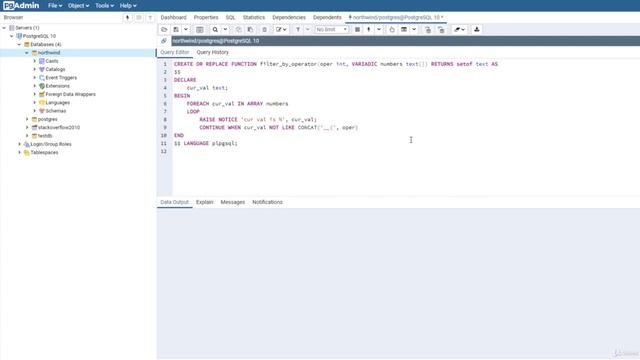Switch to the Query Editor tab

[175, 52]
